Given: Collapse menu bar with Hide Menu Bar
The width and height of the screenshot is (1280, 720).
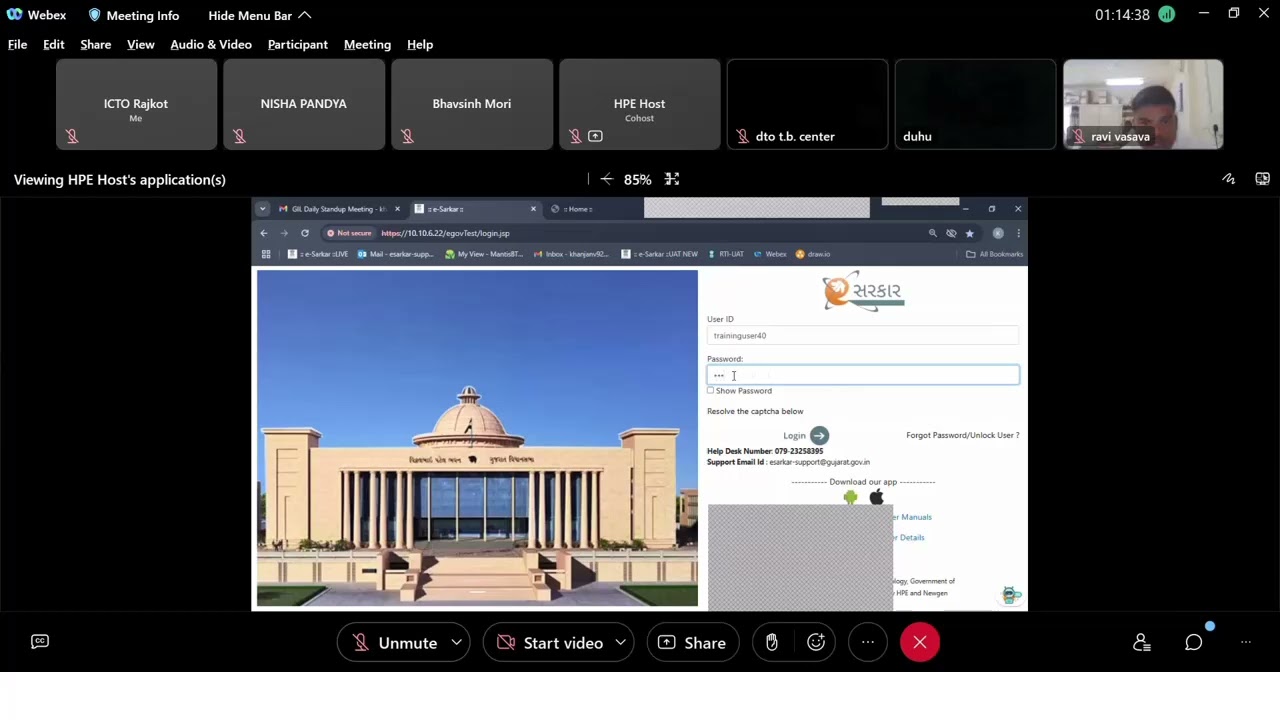Looking at the screenshot, I should click(x=260, y=15).
